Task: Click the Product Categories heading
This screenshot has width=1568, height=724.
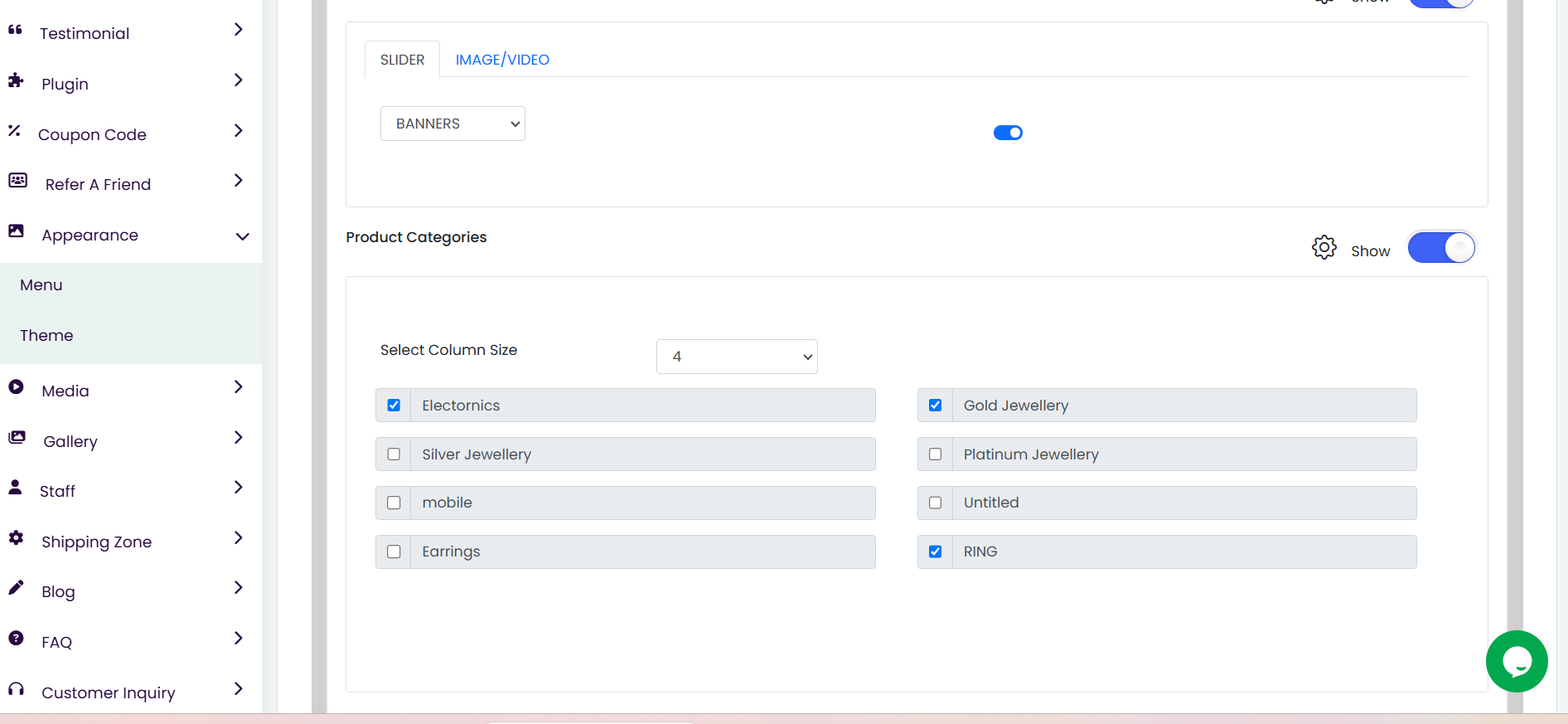Action: tap(416, 237)
